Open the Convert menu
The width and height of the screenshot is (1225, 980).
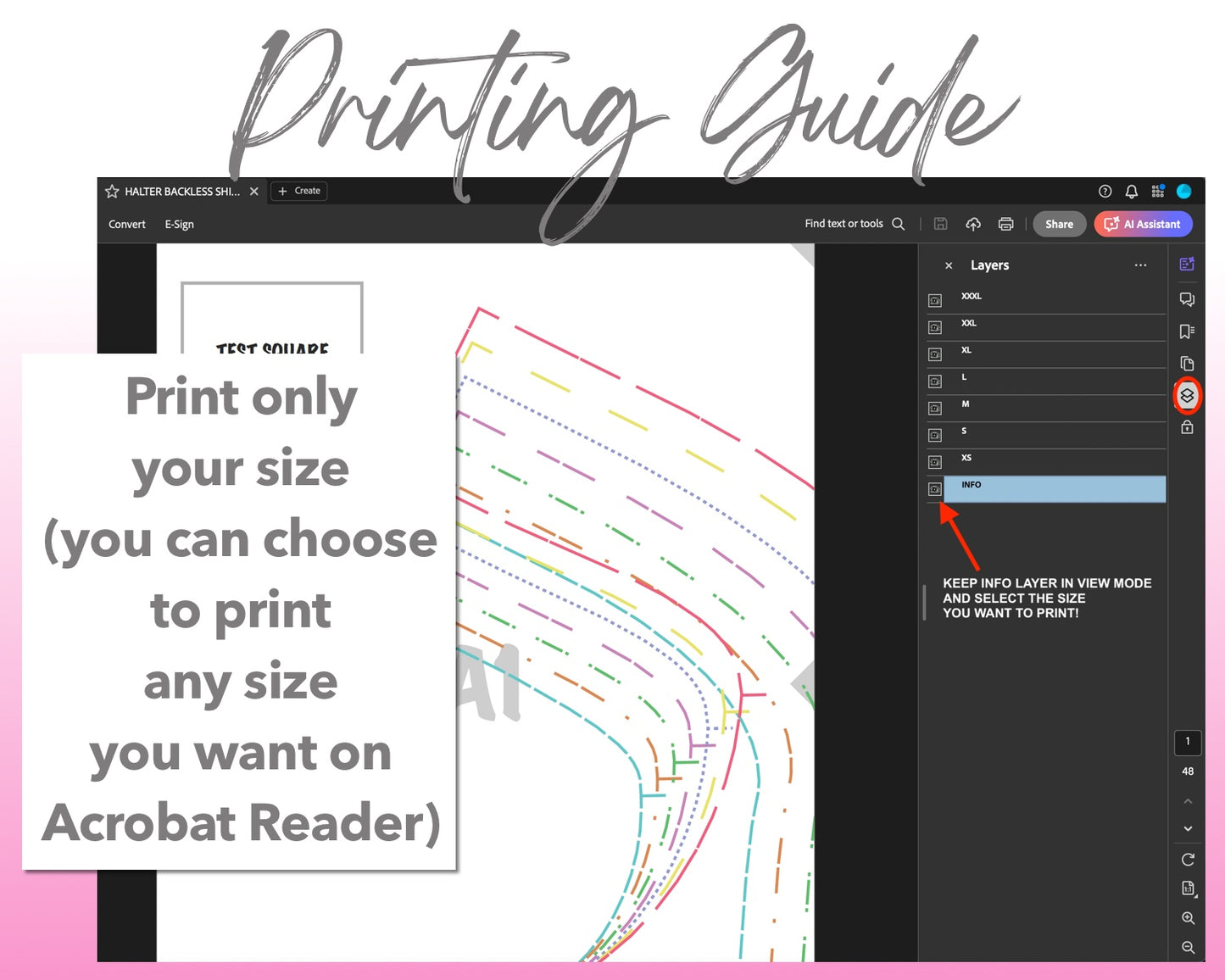pos(127,224)
